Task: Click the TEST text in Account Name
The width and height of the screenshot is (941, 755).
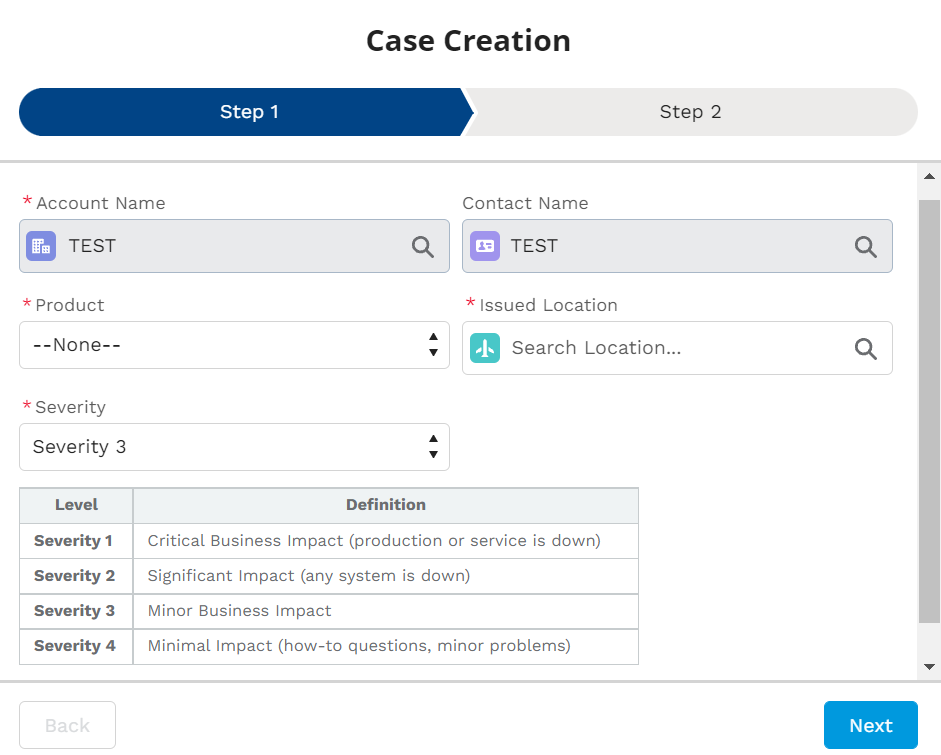Action: (x=92, y=246)
